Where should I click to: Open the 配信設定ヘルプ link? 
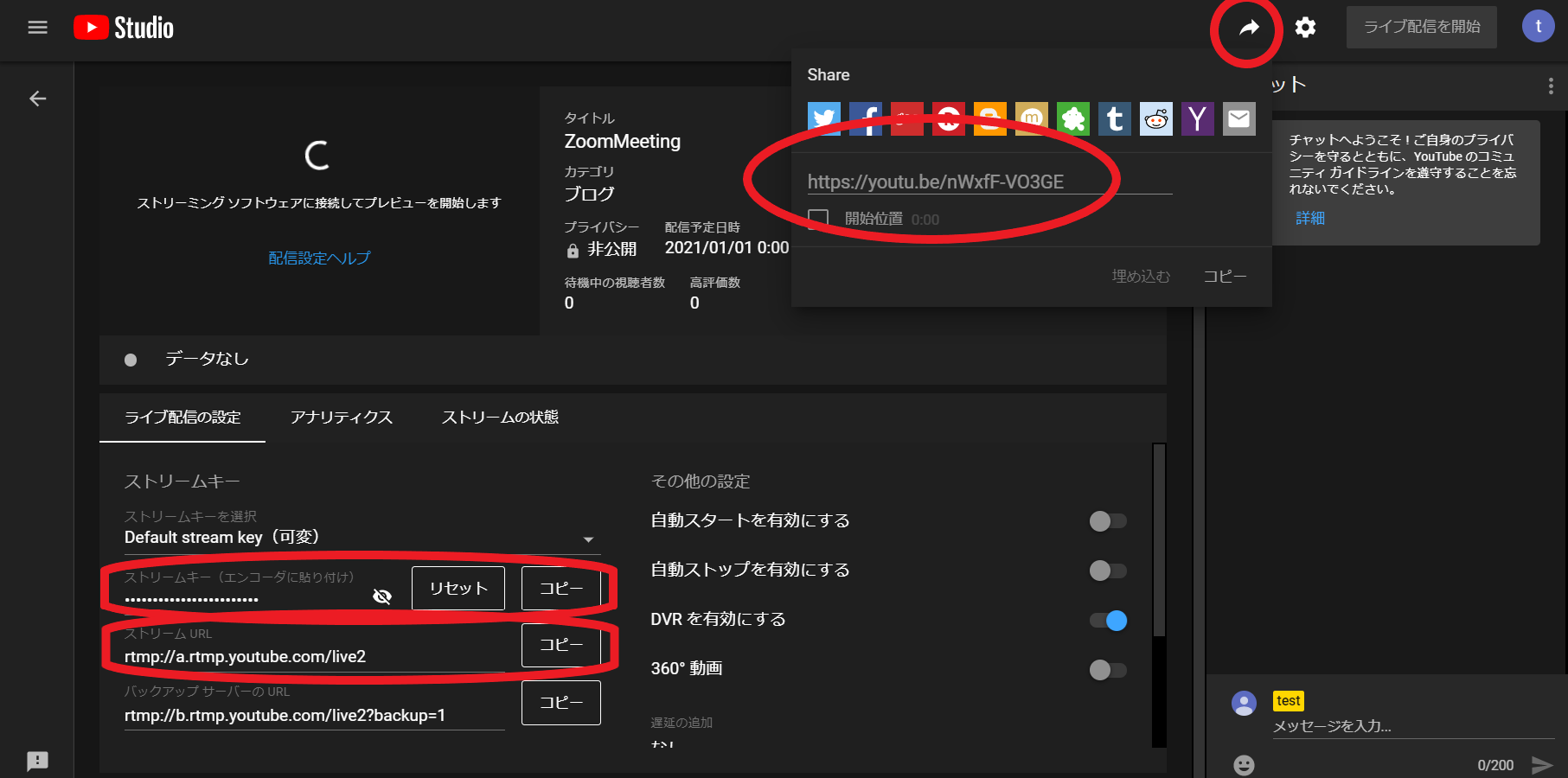[x=319, y=258]
